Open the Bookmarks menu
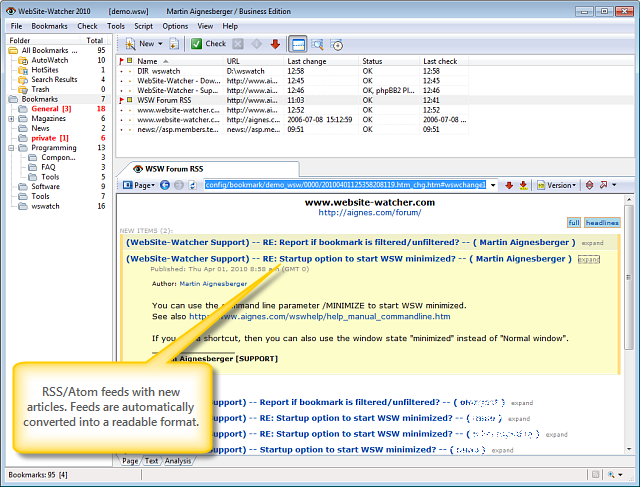This screenshot has width=640, height=487. click(x=49, y=26)
